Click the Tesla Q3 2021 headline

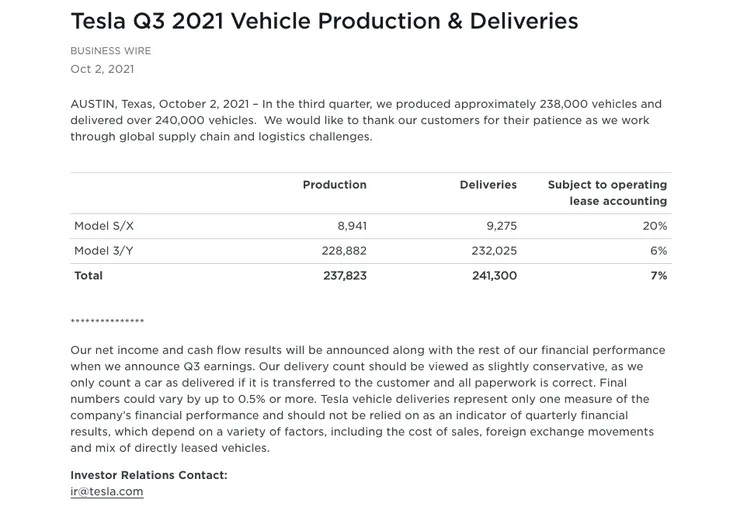click(x=324, y=21)
